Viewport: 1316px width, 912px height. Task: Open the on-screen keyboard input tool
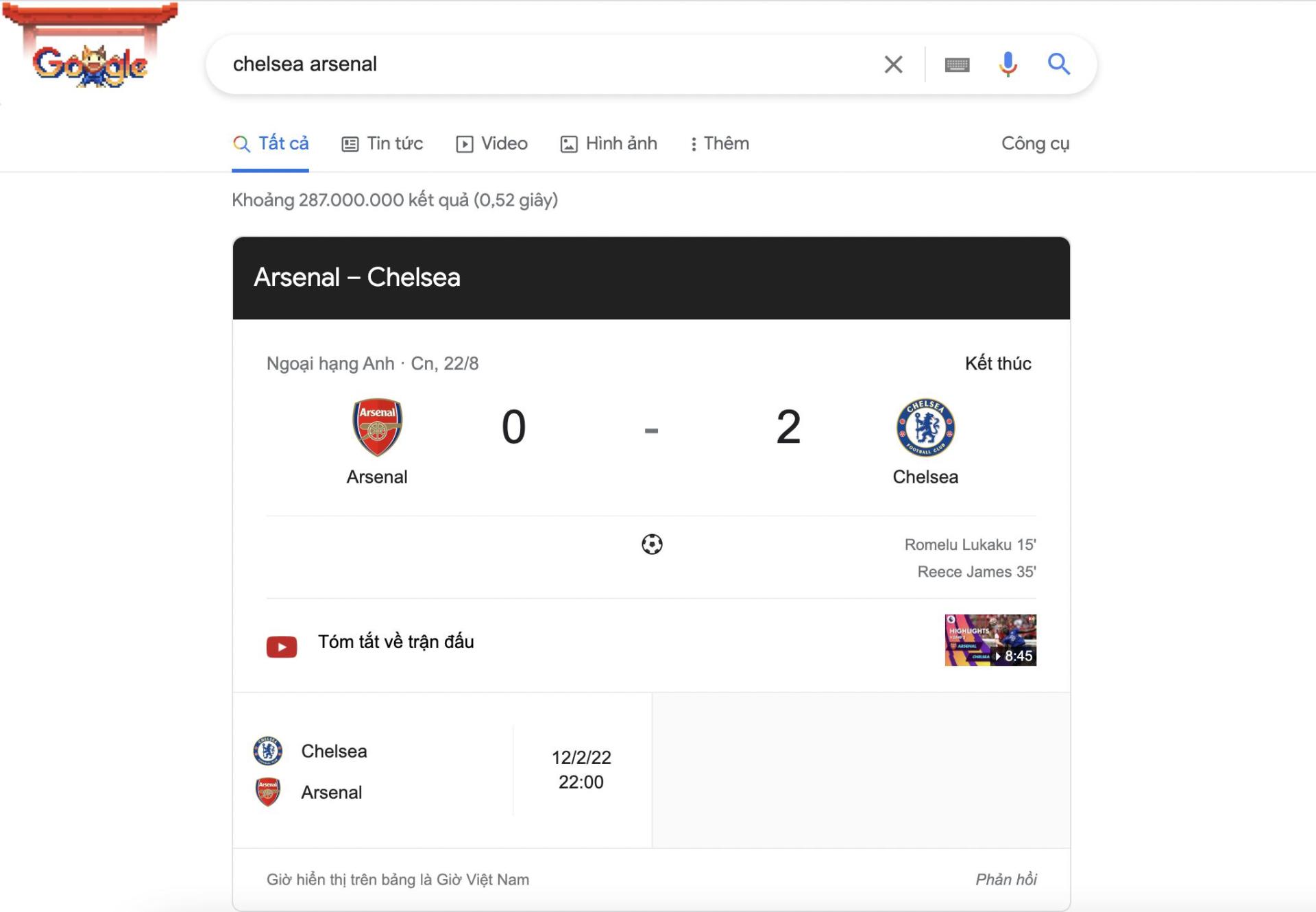(957, 65)
